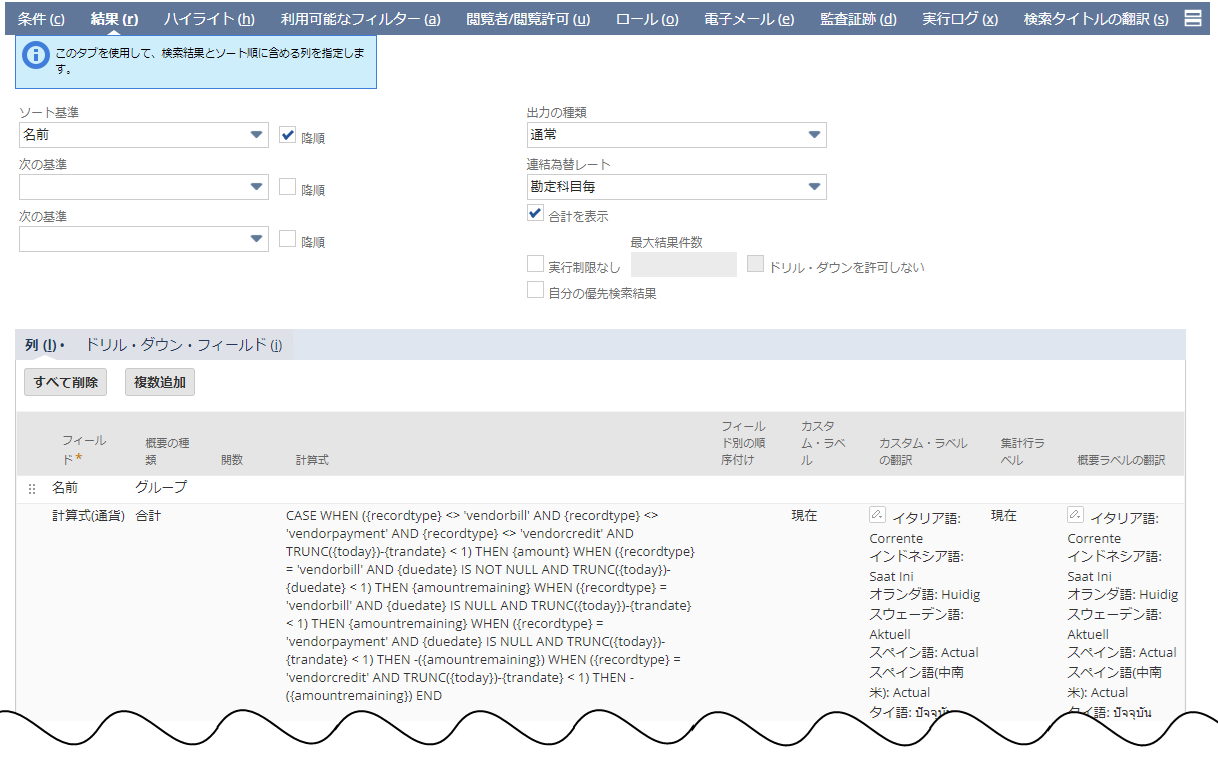Viewport: 1218px width, 762px height.
Task: Open 利用可能なフィルター tab
Action: tap(361, 19)
